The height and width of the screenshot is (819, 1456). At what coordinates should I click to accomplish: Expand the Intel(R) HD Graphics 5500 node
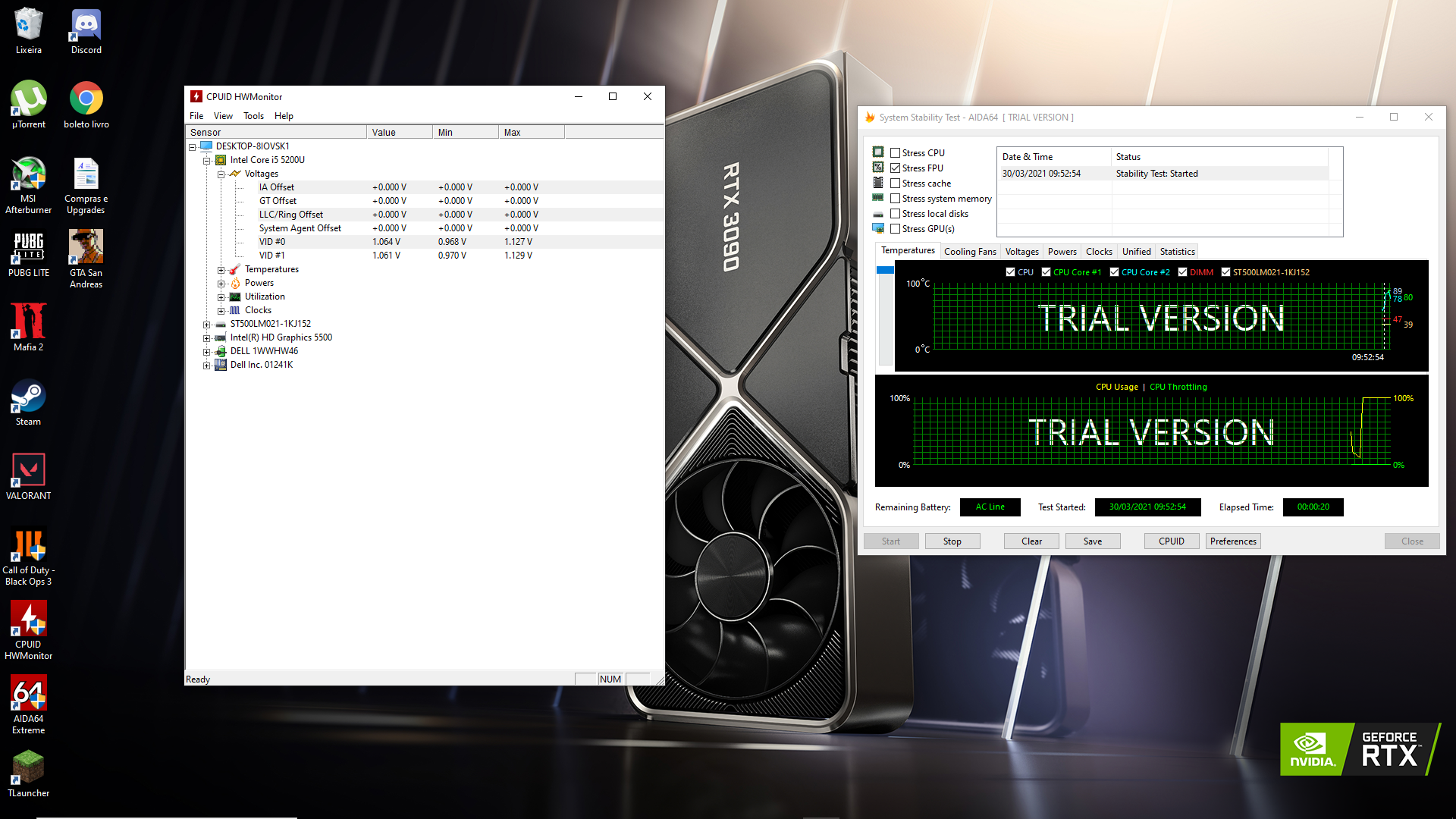pyautogui.click(x=206, y=338)
